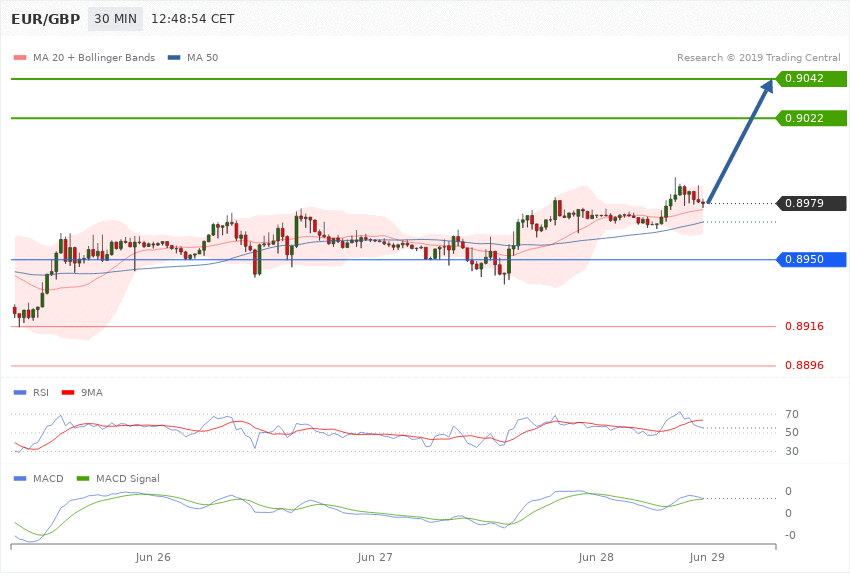The height and width of the screenshot is (576, 850).
Task: Click the MA 50 legend label
Action: pyautogui.click(x=202, y=57)
